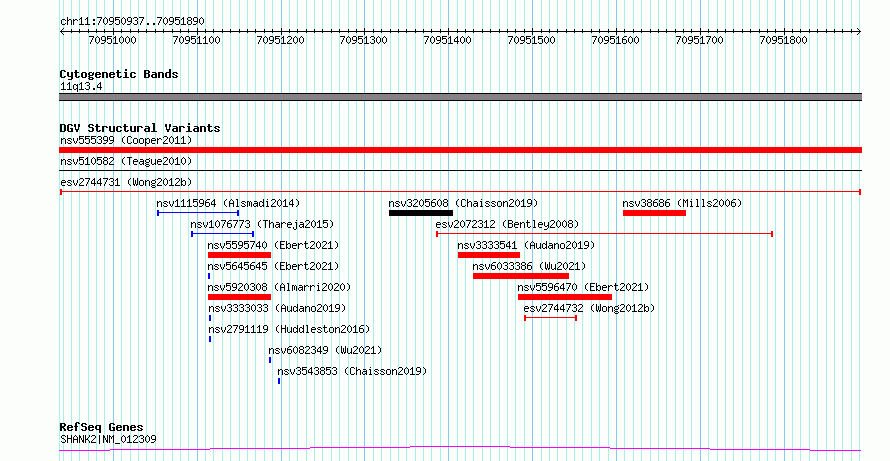Click red bar under nsv5596470
The image size is (890, 461).
point(565,297)
